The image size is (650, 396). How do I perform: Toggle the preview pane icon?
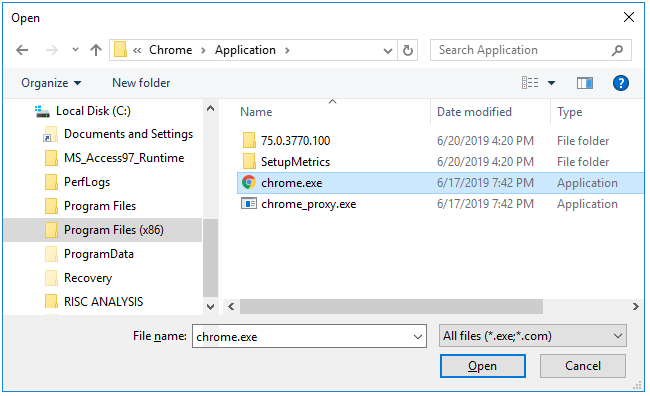point(585,83)
